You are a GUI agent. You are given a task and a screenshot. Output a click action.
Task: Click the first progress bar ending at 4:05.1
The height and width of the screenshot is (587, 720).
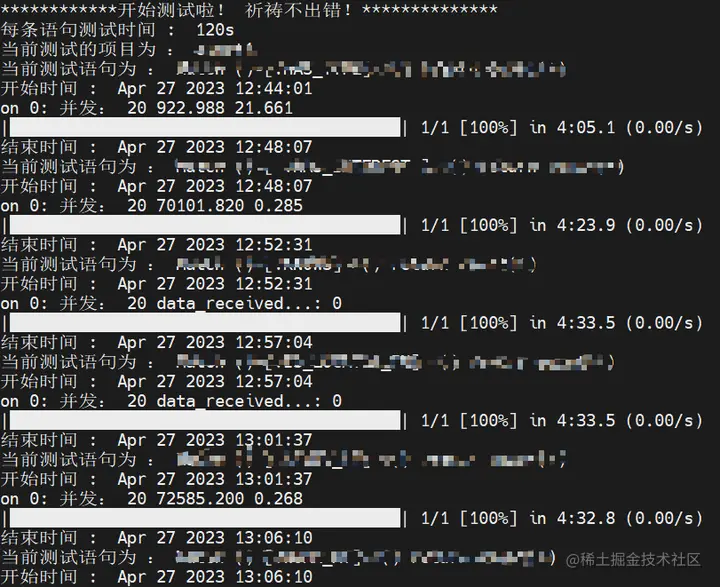(x=205, y=127)
